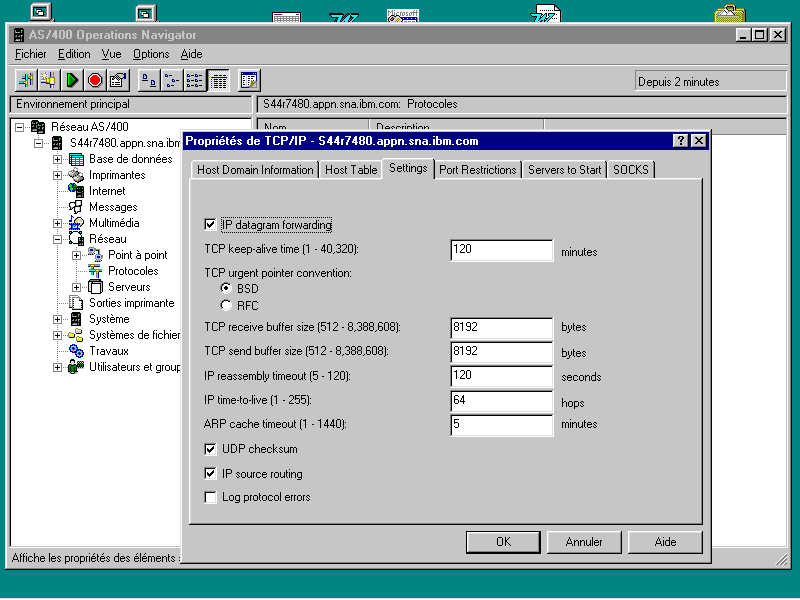Collapse the Réseau AS/400 root node
Viewport: 800px width, 600px height.
pos(19,127)
